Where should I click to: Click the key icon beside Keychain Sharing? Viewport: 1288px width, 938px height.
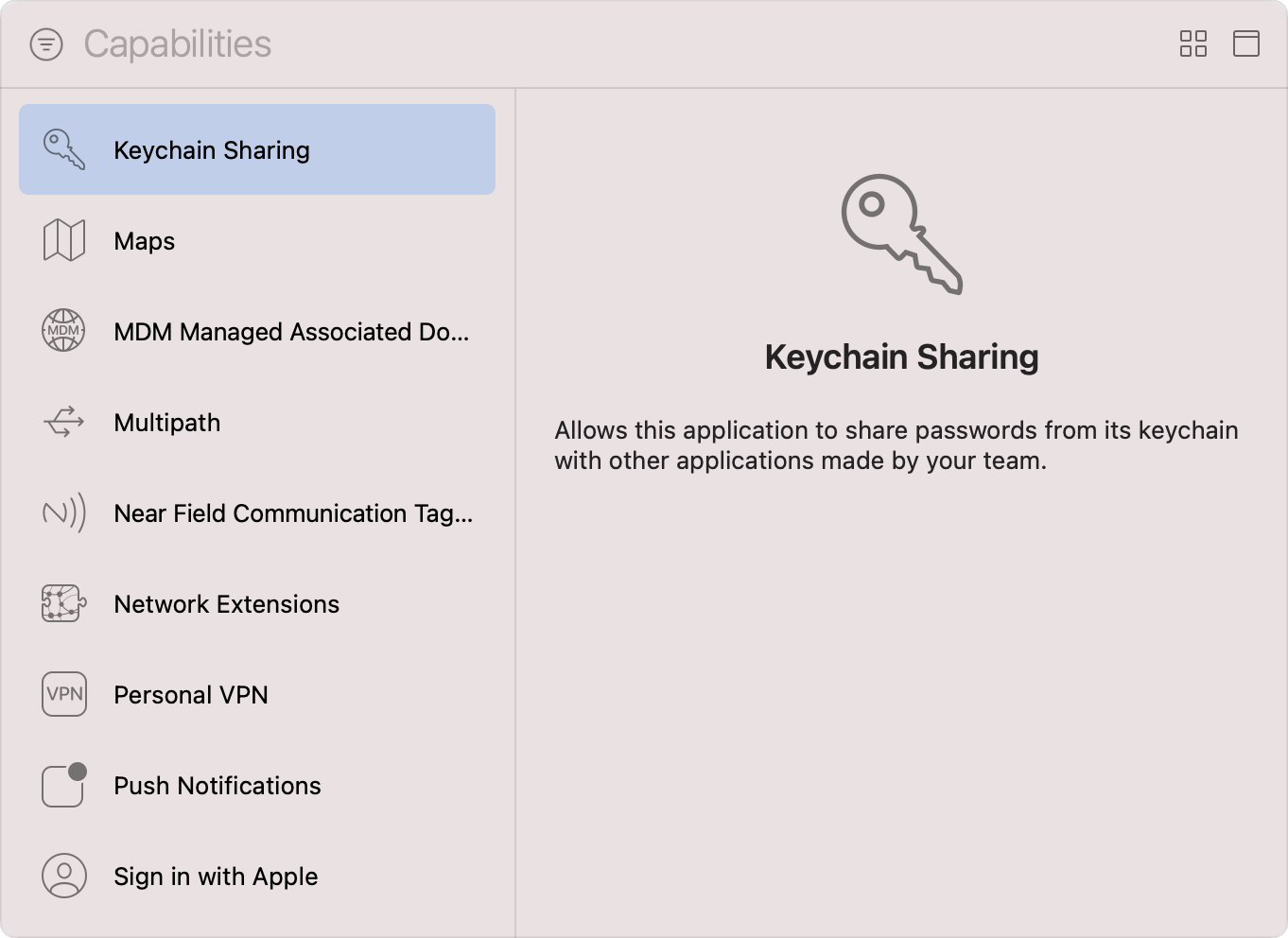click(x=62, y=149)
